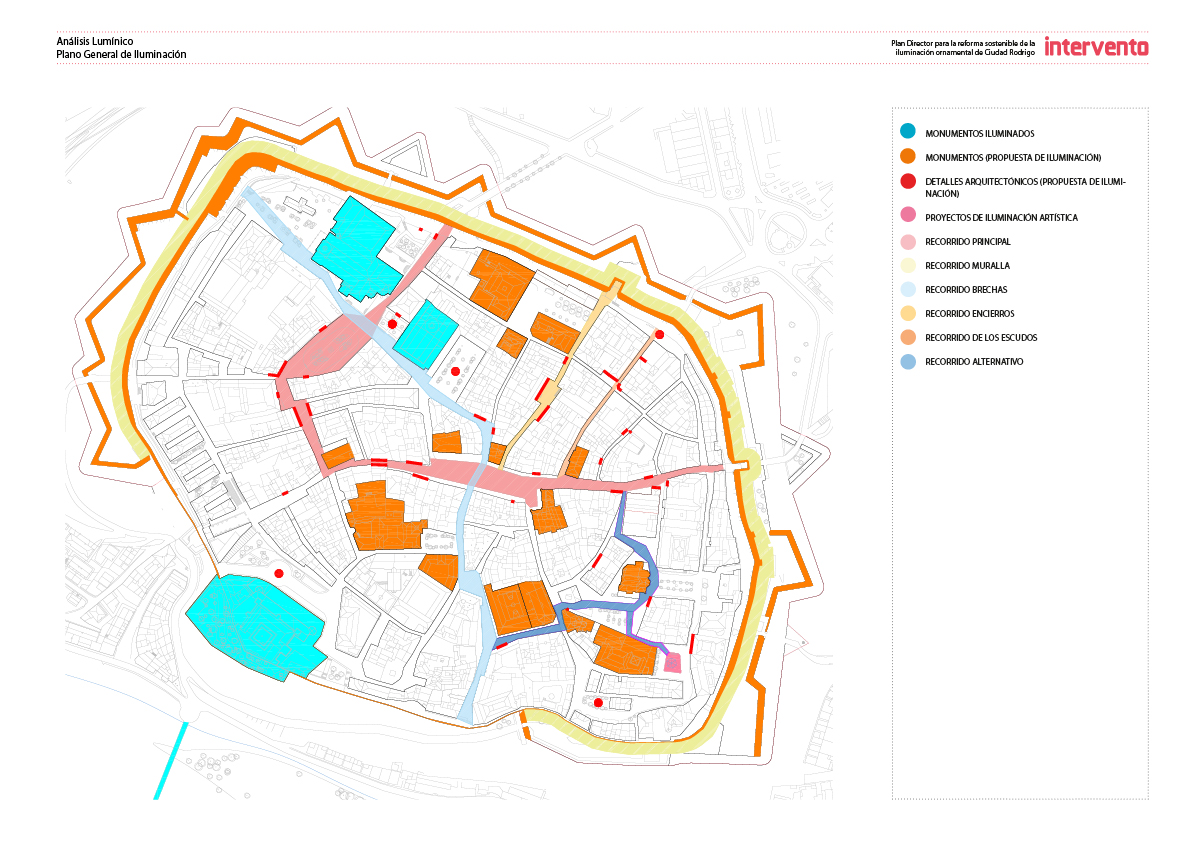Viewport: 1191px width, 843px height.
Task: Click the intervento logo in the header
Action: tap(1096, 46)
